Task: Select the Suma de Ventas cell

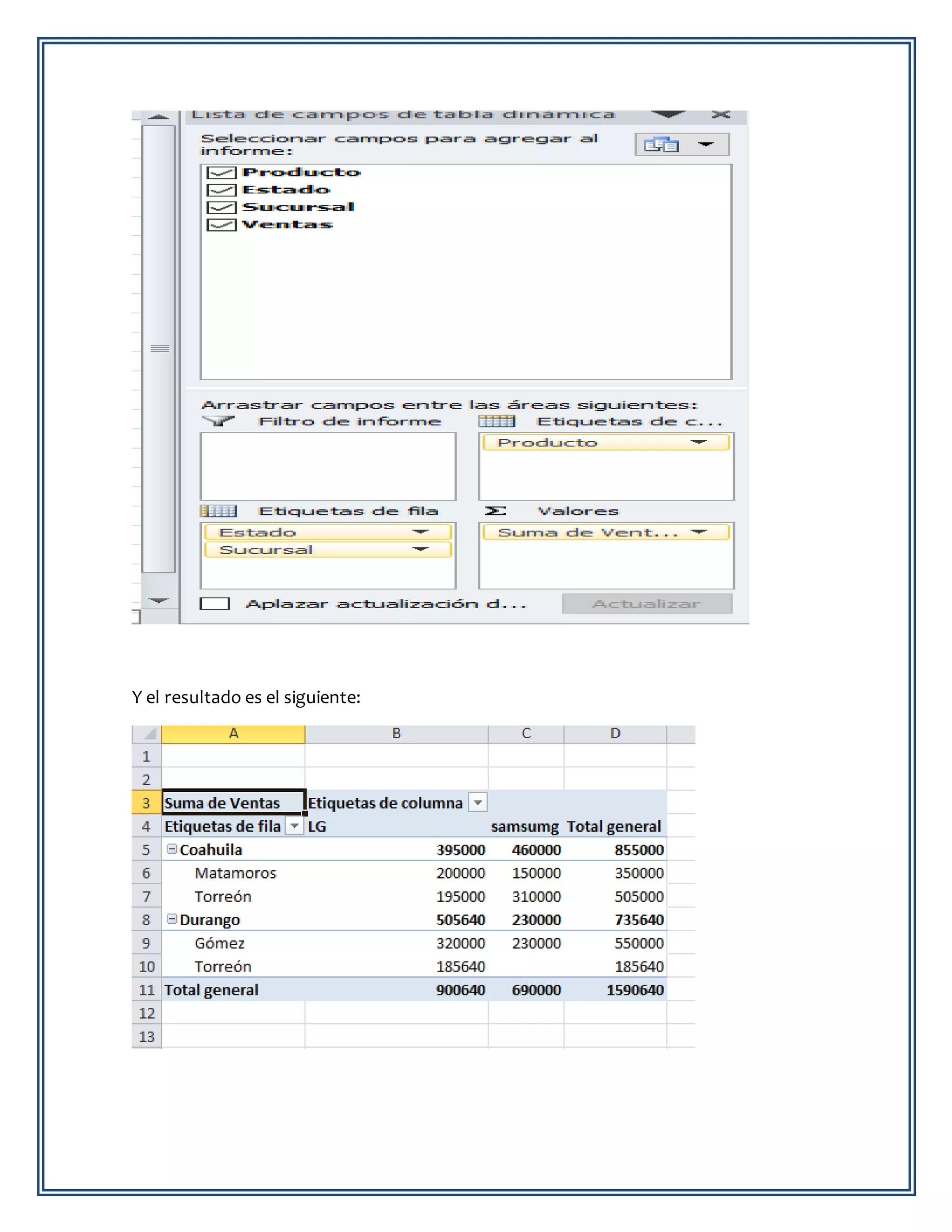Action: [232, 803]
